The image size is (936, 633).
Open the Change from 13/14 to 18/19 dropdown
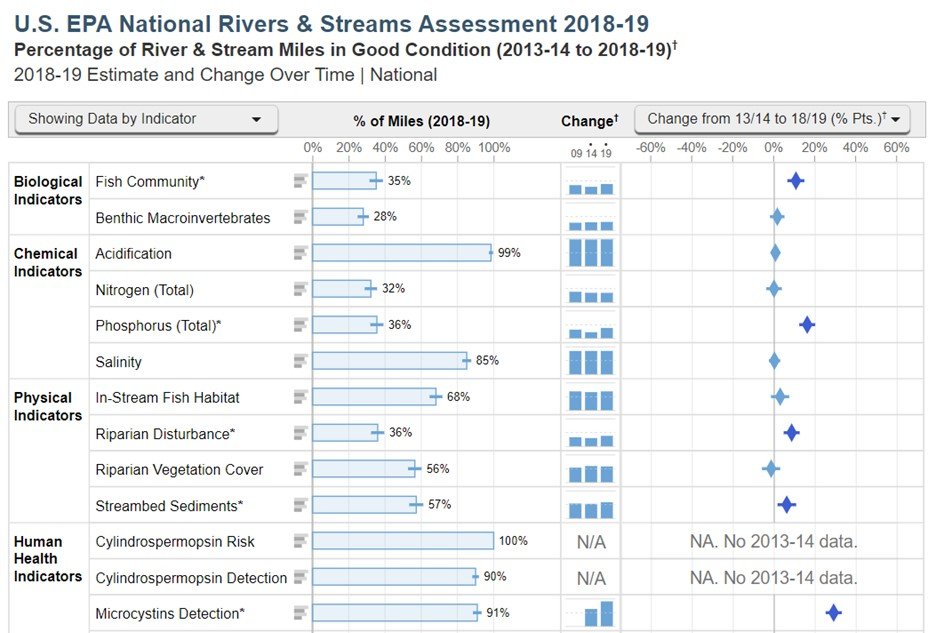pos(772,119)
